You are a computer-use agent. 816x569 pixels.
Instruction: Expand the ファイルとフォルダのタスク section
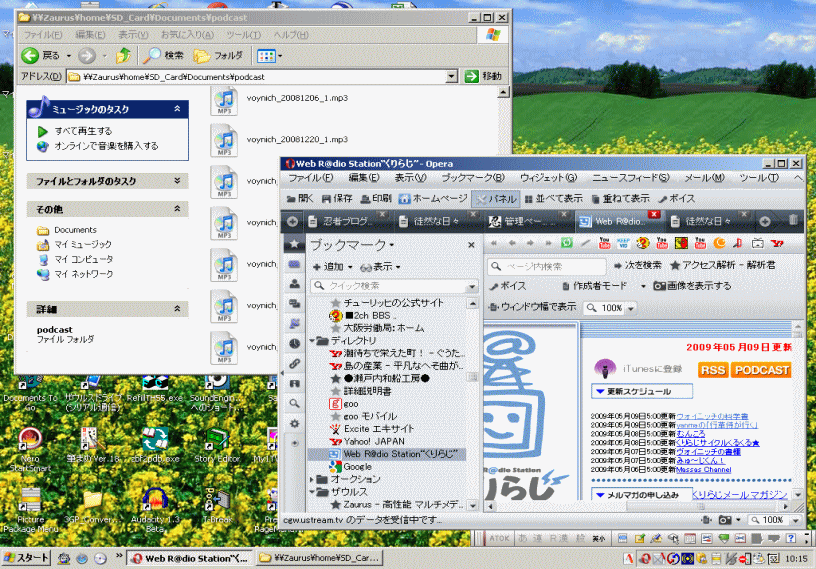click(177, 181)
